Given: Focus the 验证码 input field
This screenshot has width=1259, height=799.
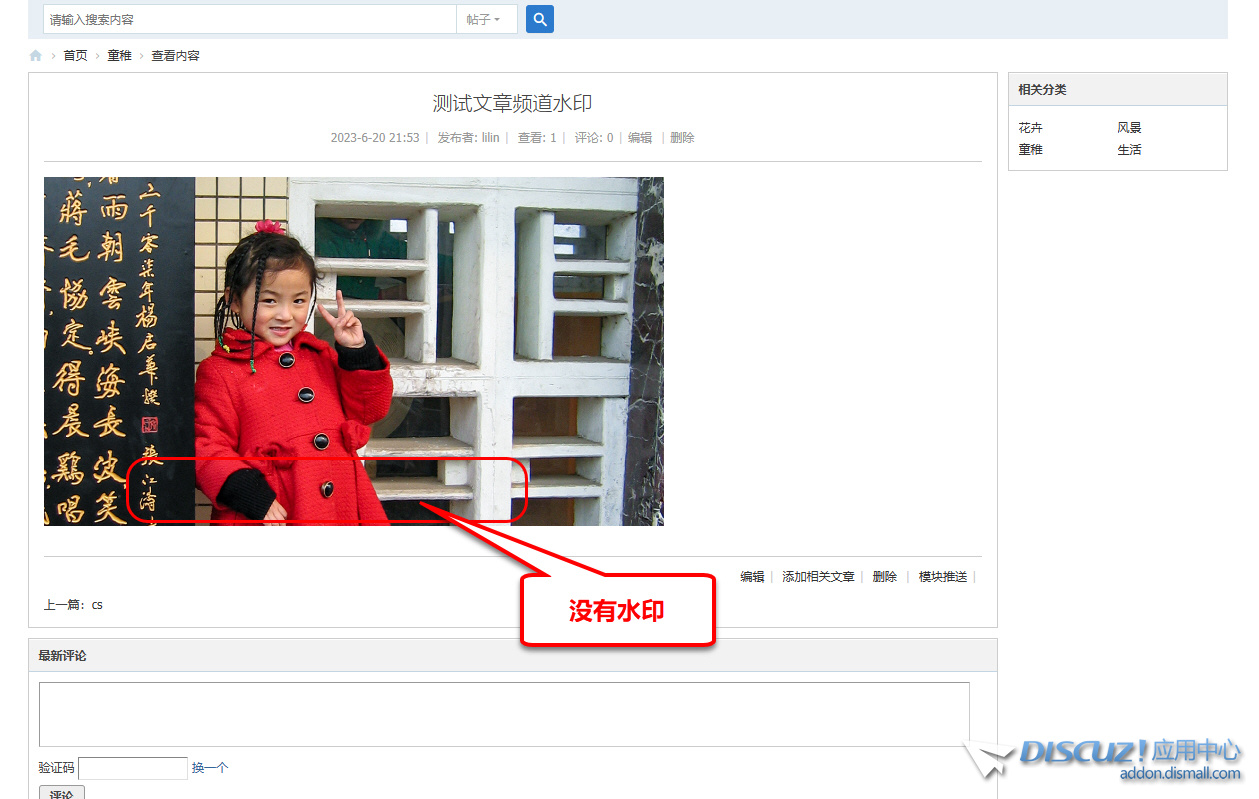Looking at the screenshot, I should tap(133, 768).
